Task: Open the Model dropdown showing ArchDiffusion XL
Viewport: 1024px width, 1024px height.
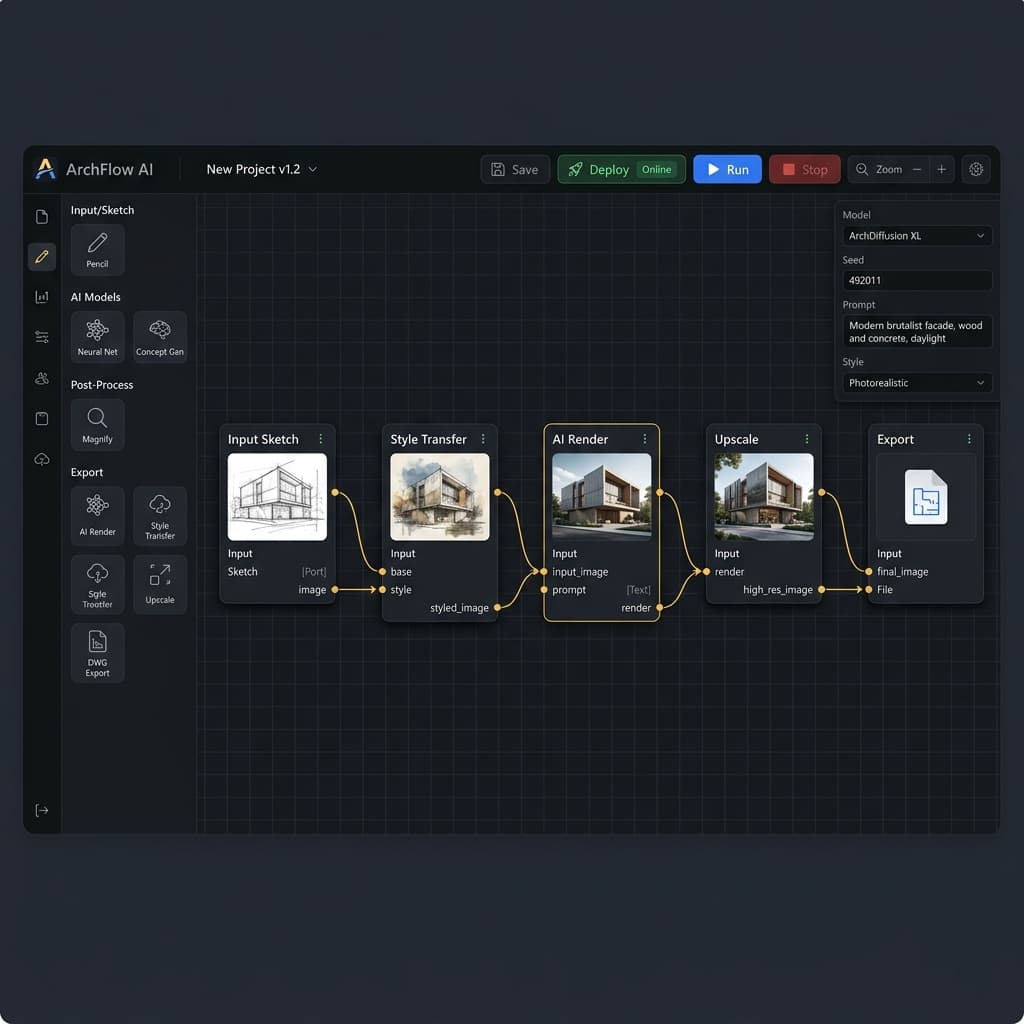Action: [916, 235]
